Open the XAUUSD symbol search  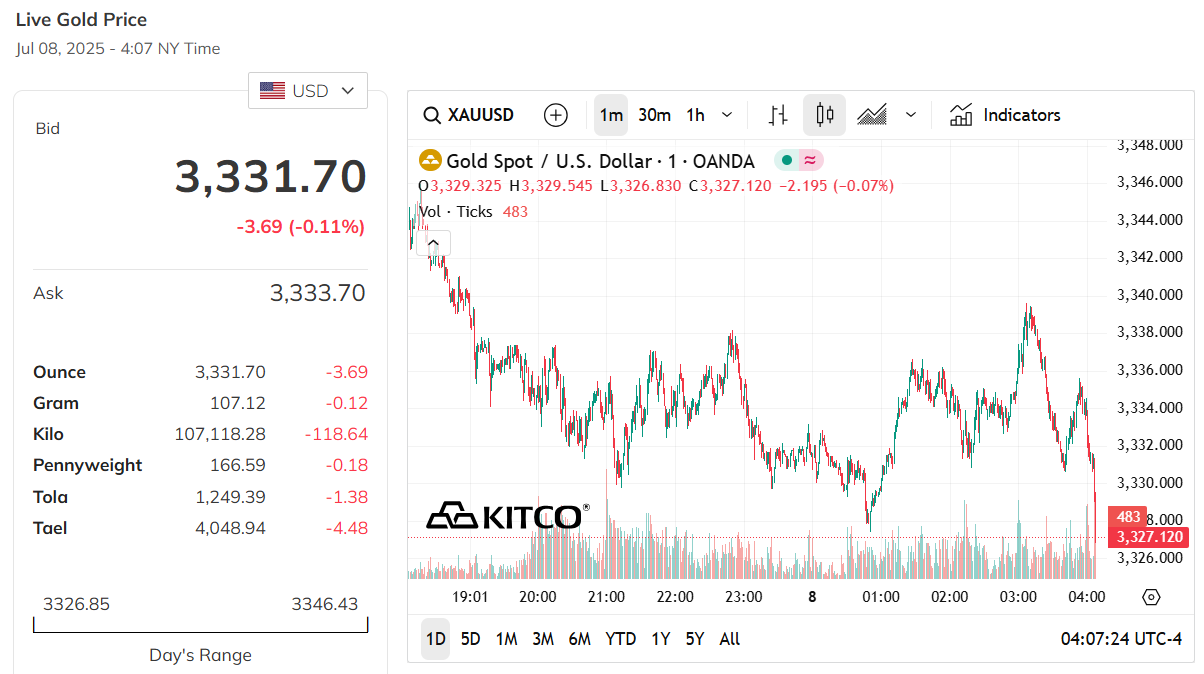point(468,115)
